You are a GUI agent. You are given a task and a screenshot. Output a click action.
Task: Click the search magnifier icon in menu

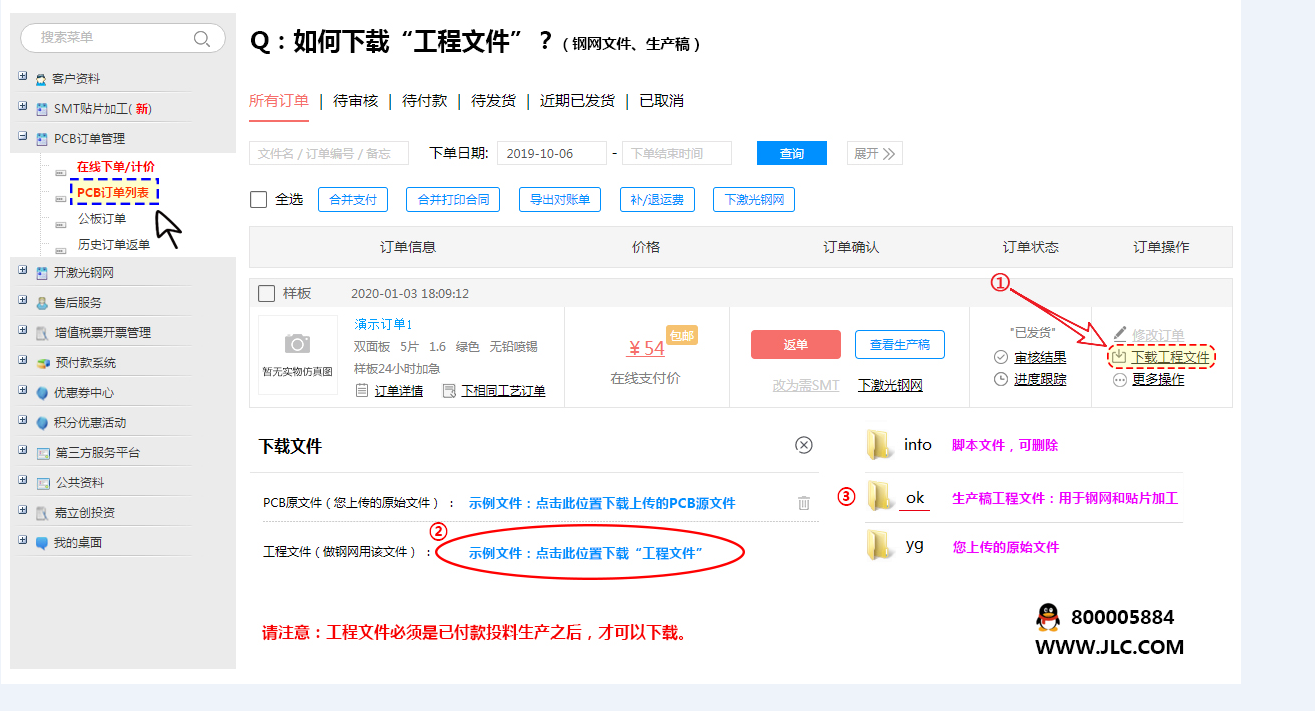(x=202, y=38)
